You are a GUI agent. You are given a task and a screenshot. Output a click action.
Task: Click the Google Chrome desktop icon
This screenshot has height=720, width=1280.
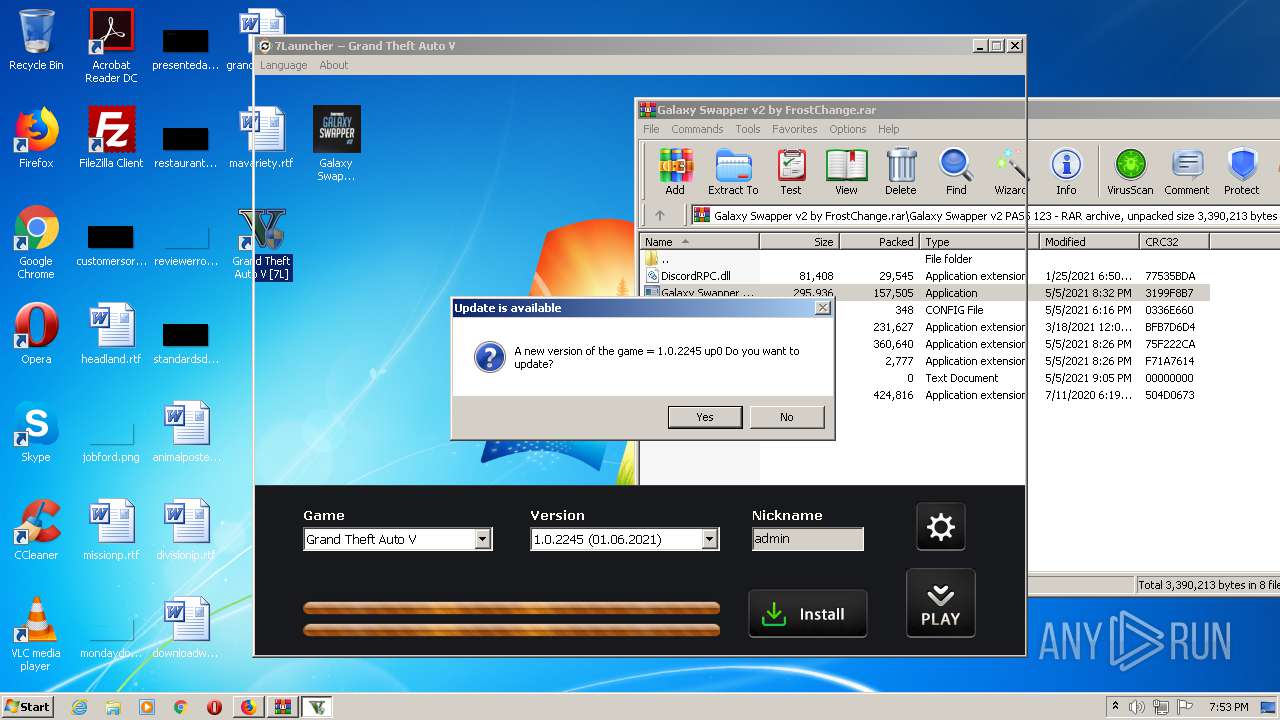36,243
